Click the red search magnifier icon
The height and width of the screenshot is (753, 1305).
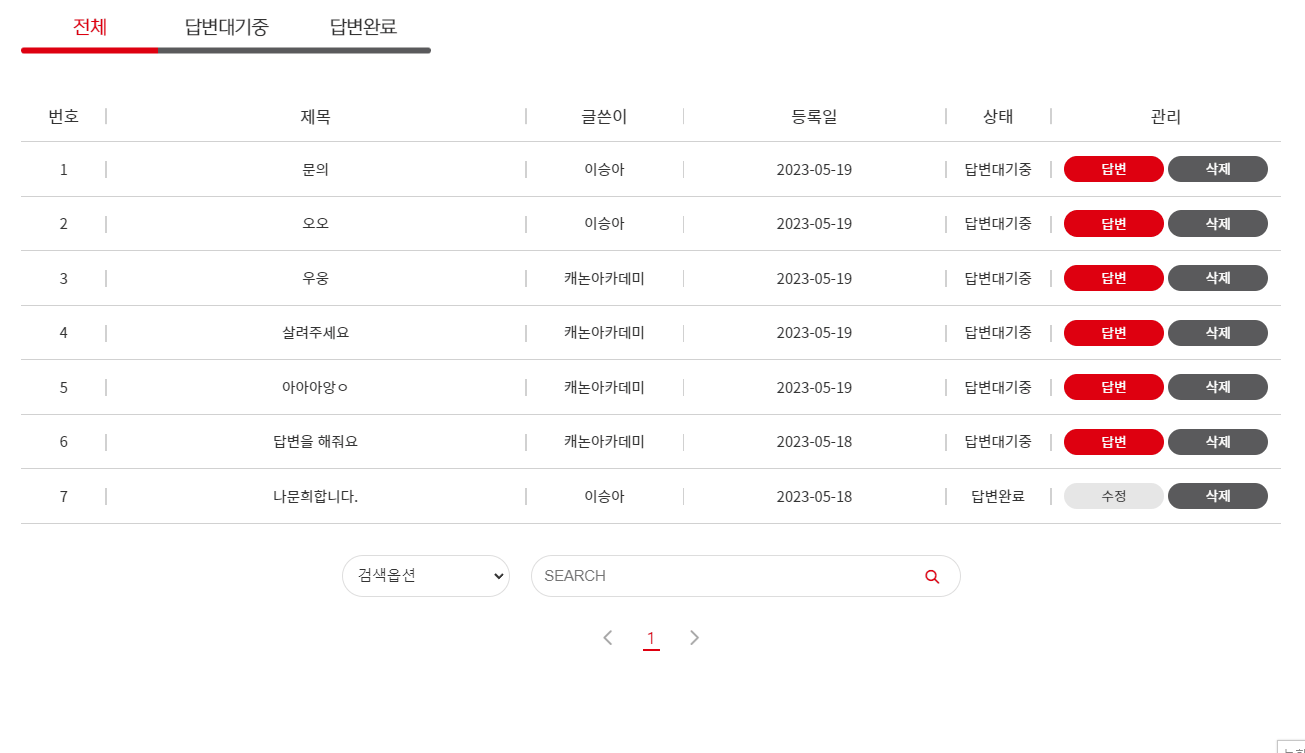pos(931,576)
